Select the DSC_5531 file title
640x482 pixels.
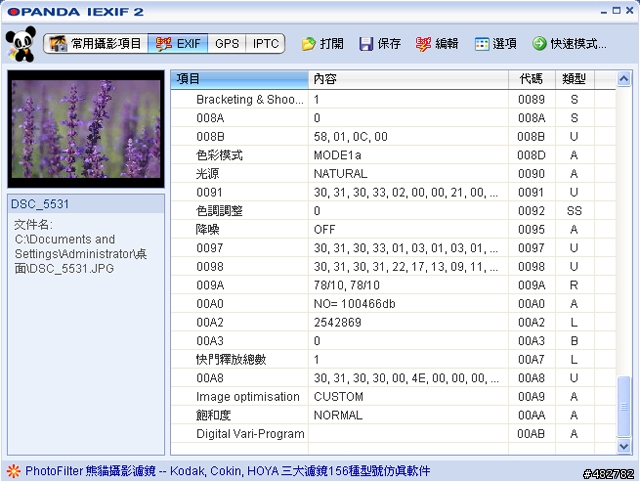pos(40,204)
